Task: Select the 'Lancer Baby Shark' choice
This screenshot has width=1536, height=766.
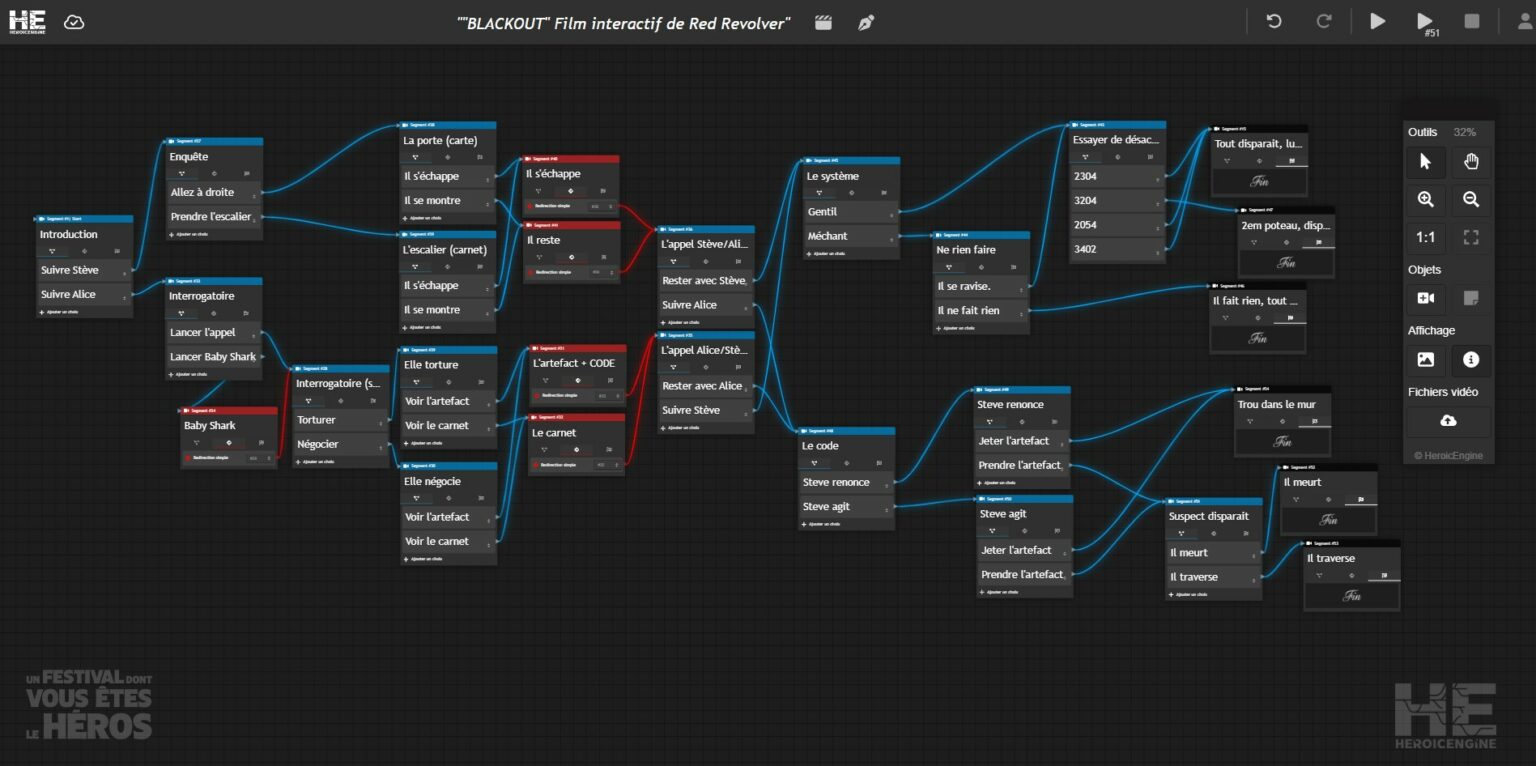Action: click(214, 357)
